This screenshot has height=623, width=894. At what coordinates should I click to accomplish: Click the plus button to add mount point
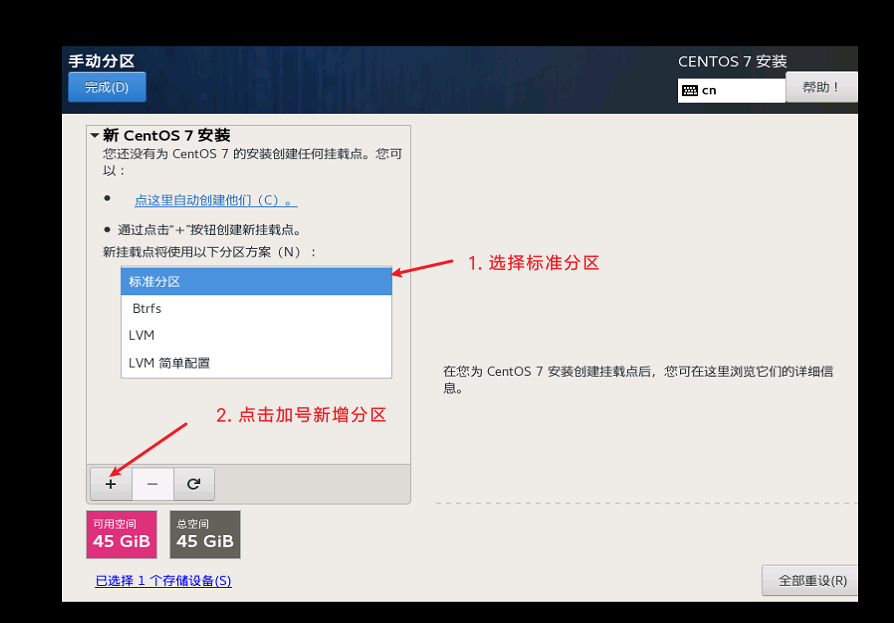pos(111,484)
